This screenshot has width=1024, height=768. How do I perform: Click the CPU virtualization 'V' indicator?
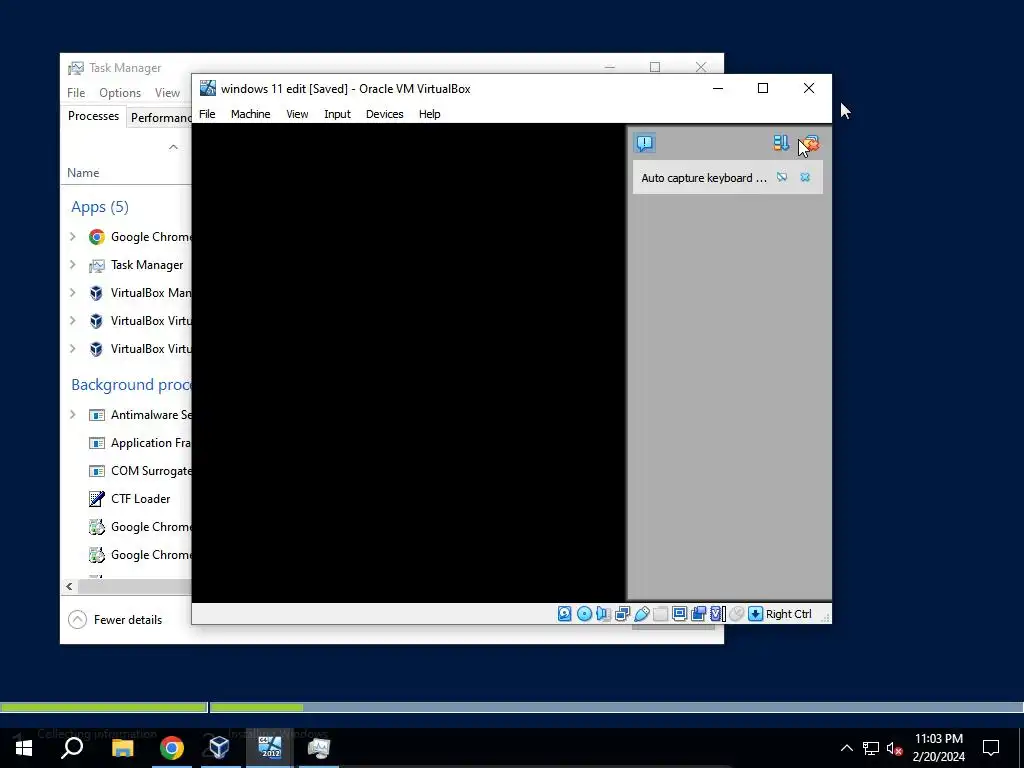tap(718, 614)
